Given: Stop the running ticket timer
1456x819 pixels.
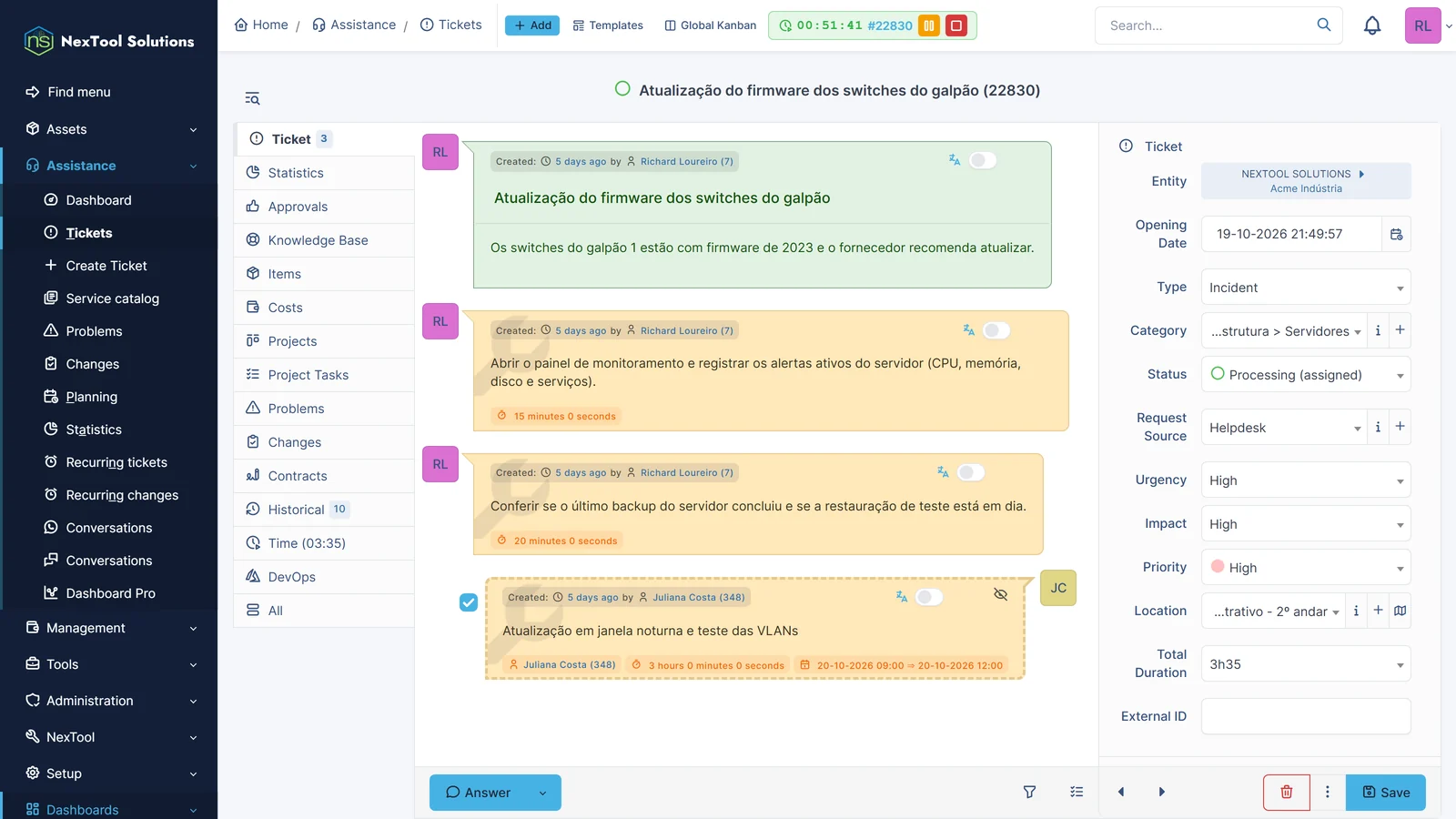Looking at the screenshot, I should click(x=956, y=25).
